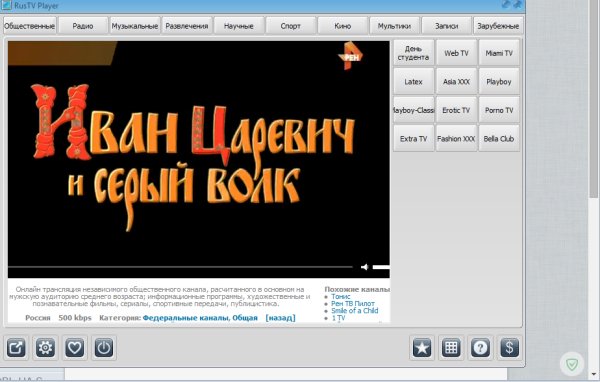This screenshot has height=382, width=600.
Task: Select the Научные category tab
Action: [x=239, y=26]
